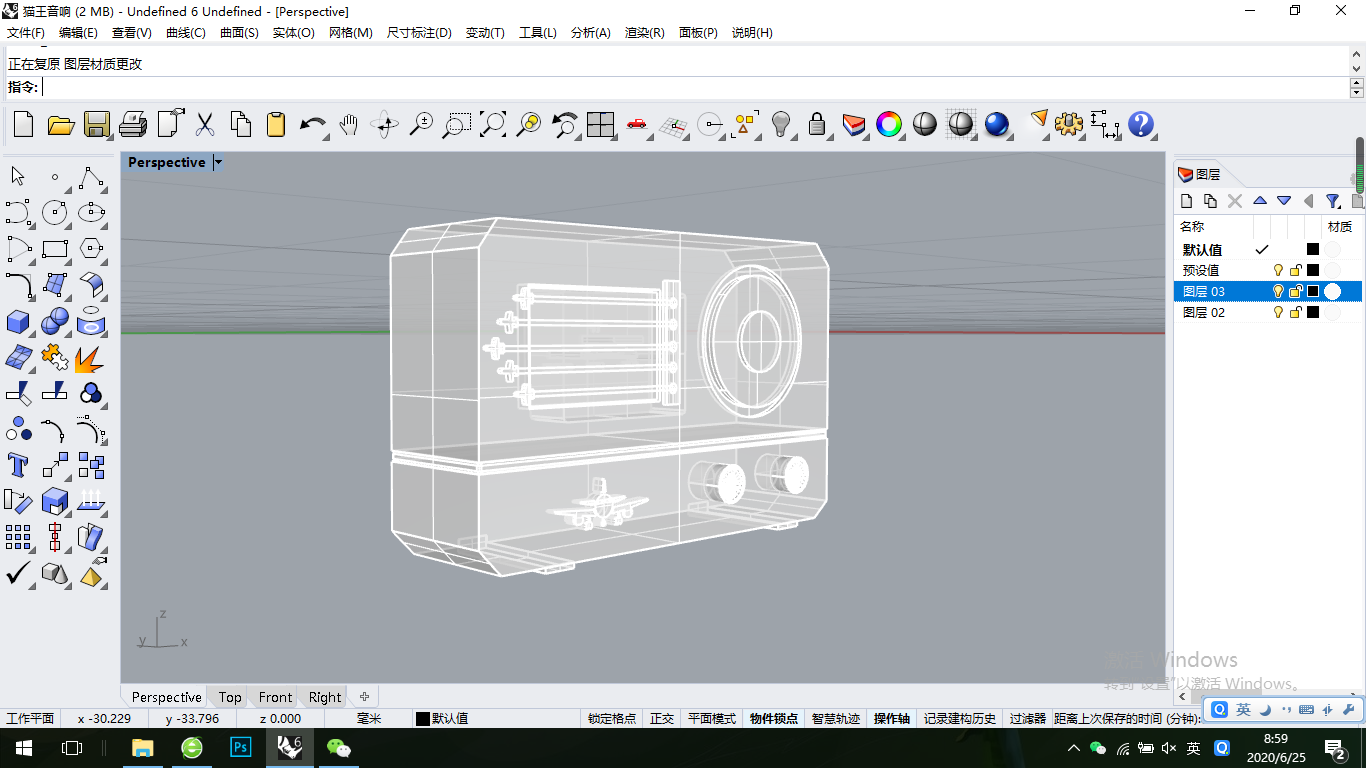Select the 图层 02 layer row
The height and width of the screenshot is (768, 1366).
(1268, 312)
